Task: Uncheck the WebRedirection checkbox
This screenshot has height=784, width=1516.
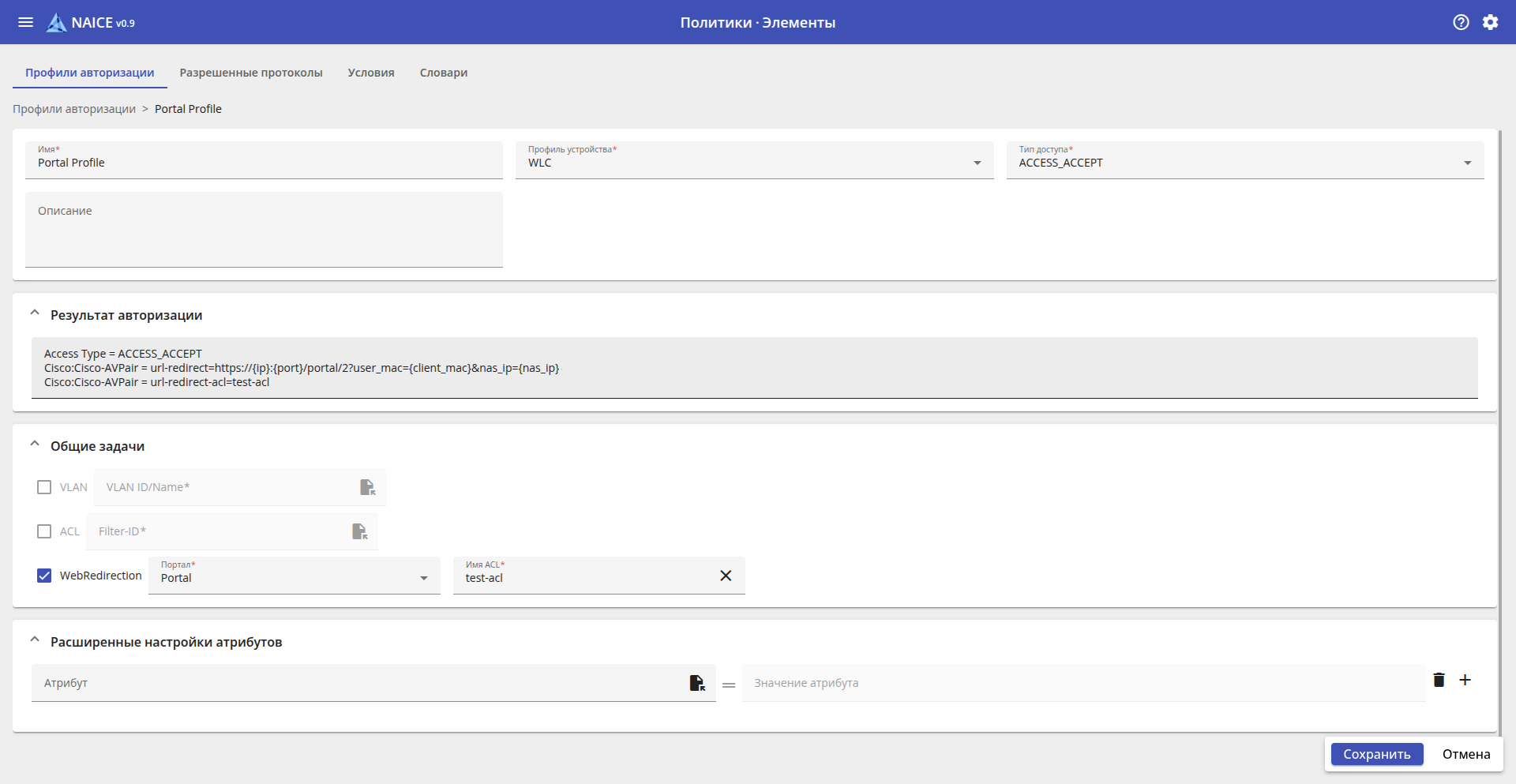Action: tap(44, 576)
